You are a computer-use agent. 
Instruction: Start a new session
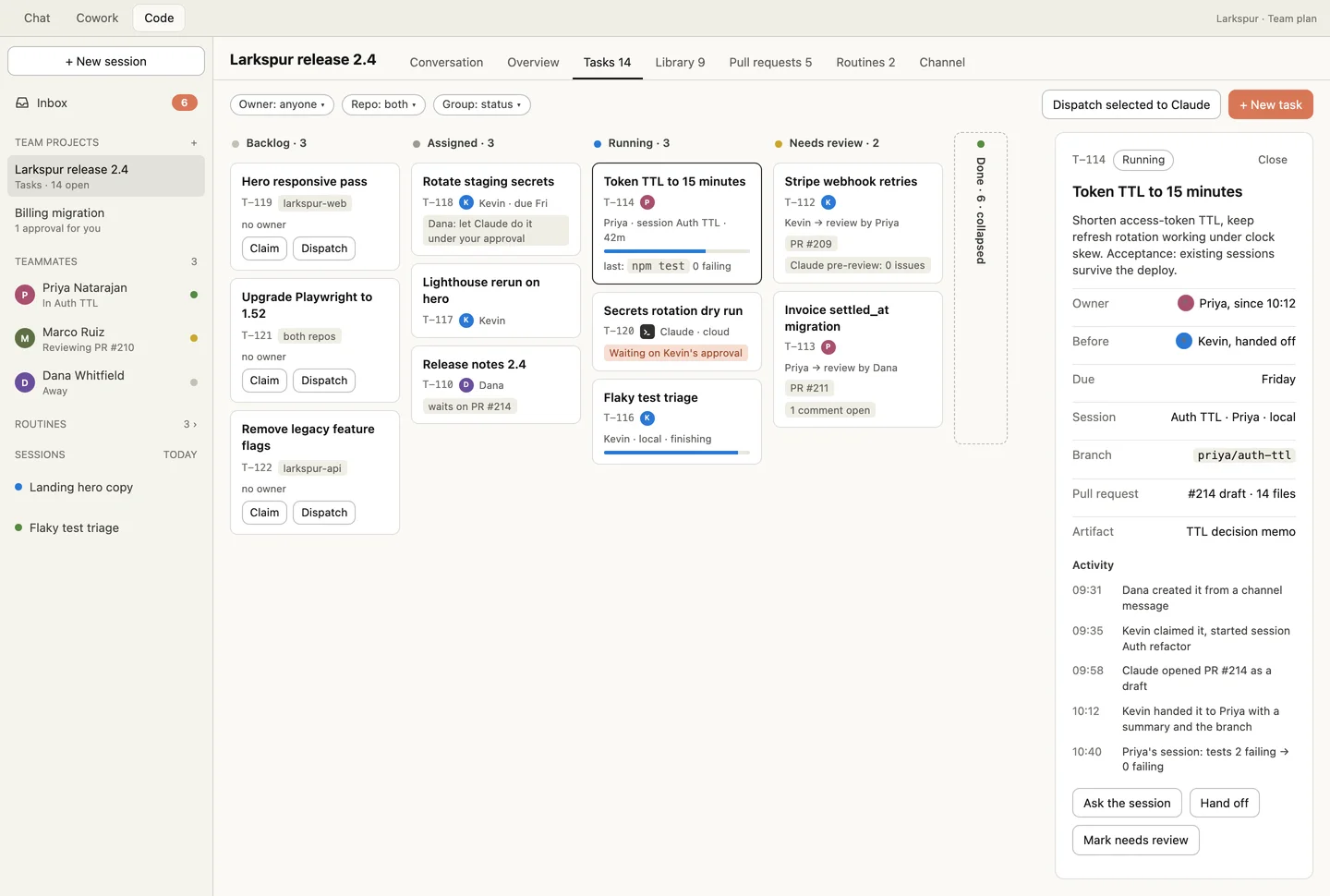tap(106, 61)
